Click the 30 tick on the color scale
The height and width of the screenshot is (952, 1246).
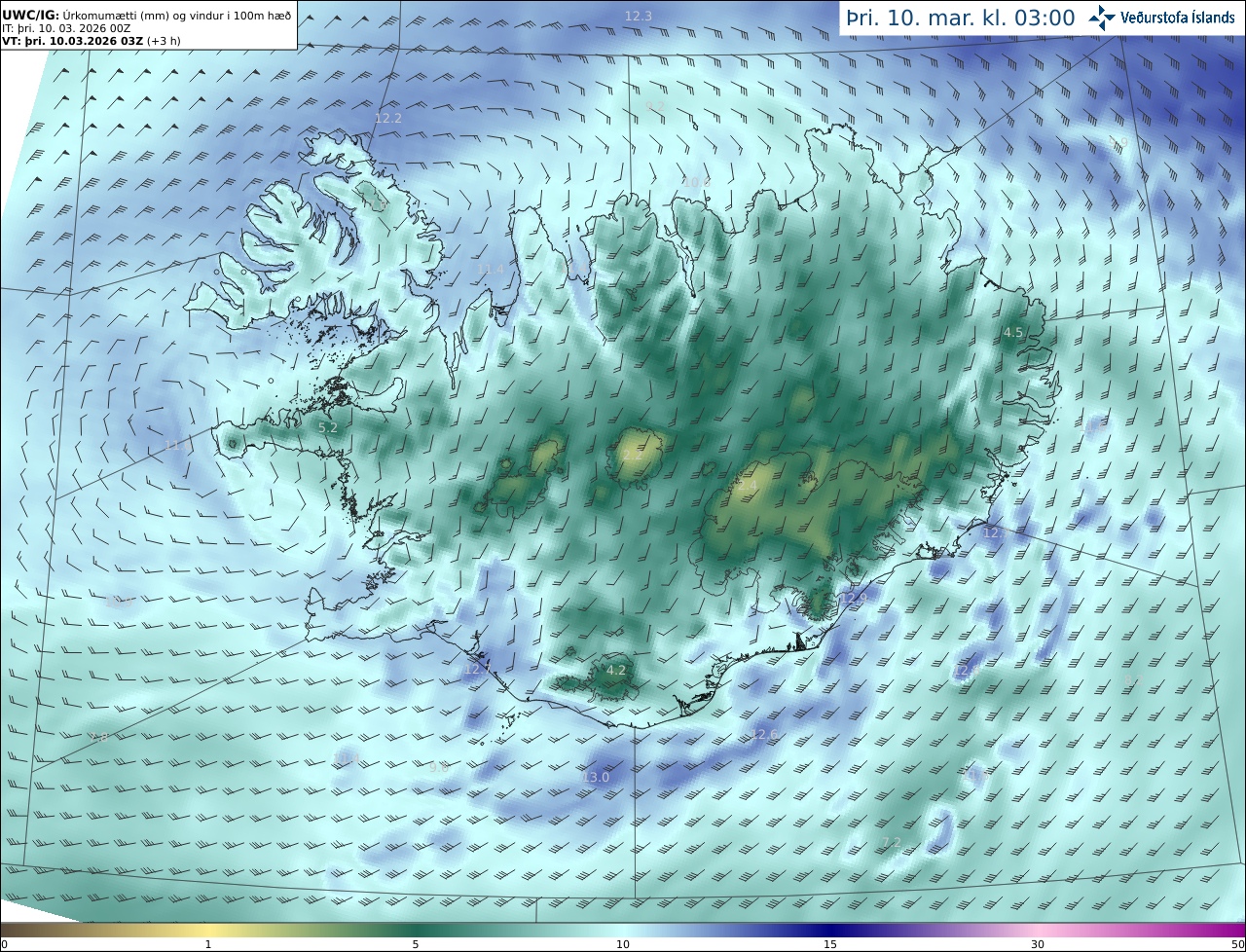pos(1038,944)
